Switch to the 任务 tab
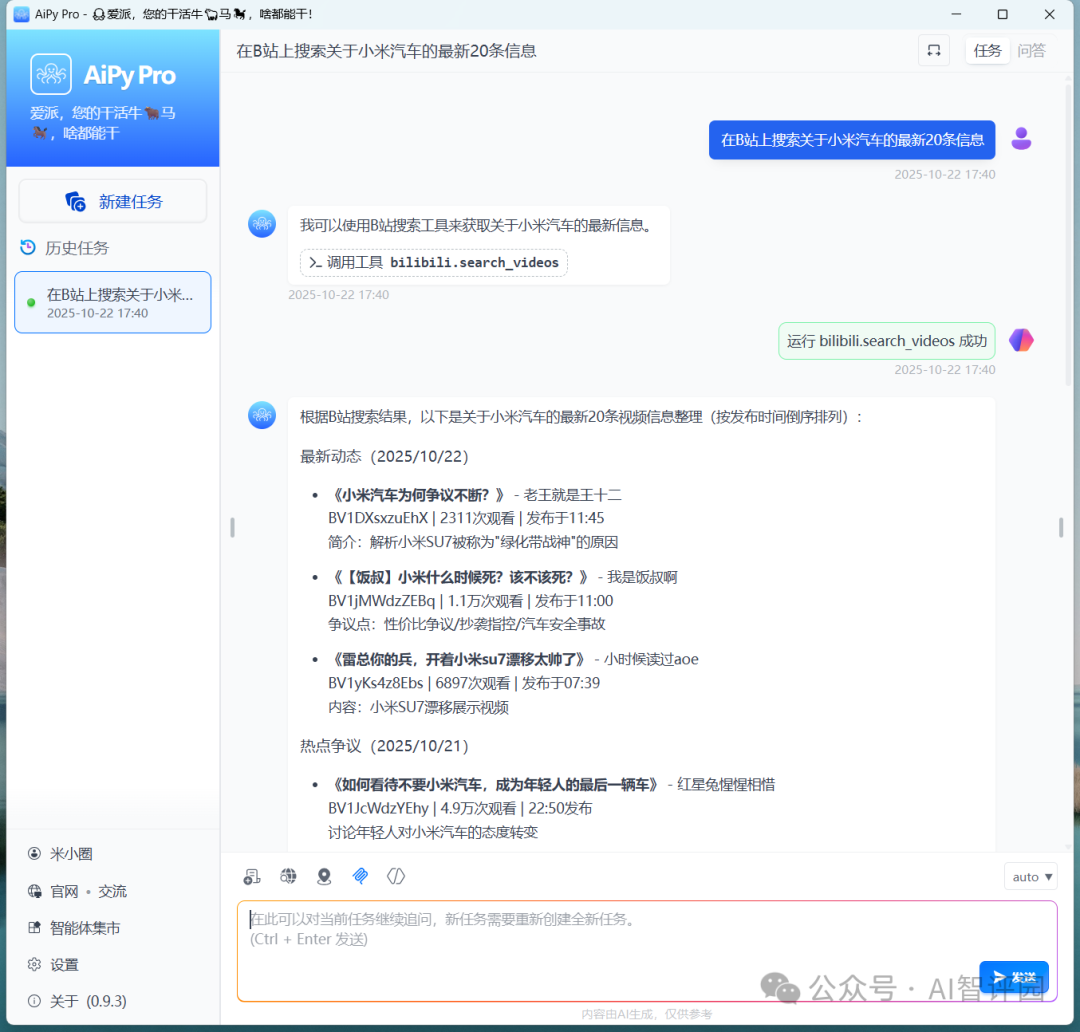The height and width of the screenshot is (1032, 1080). [x=987, y=50]
